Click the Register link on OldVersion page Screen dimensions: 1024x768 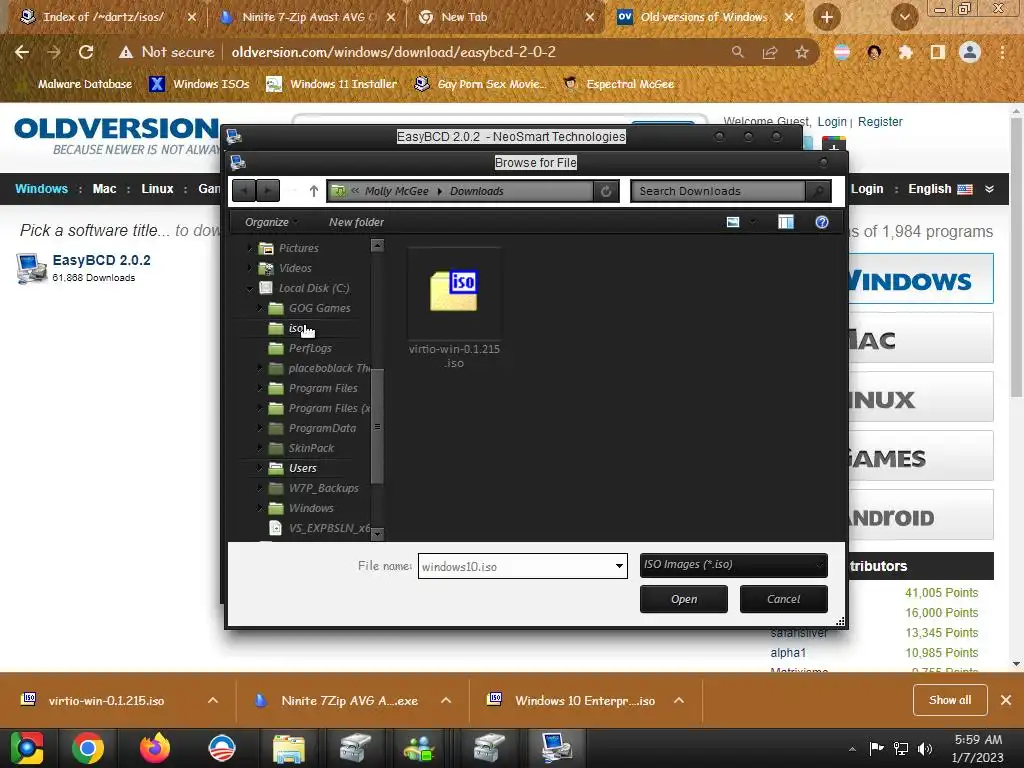[880, 121]
